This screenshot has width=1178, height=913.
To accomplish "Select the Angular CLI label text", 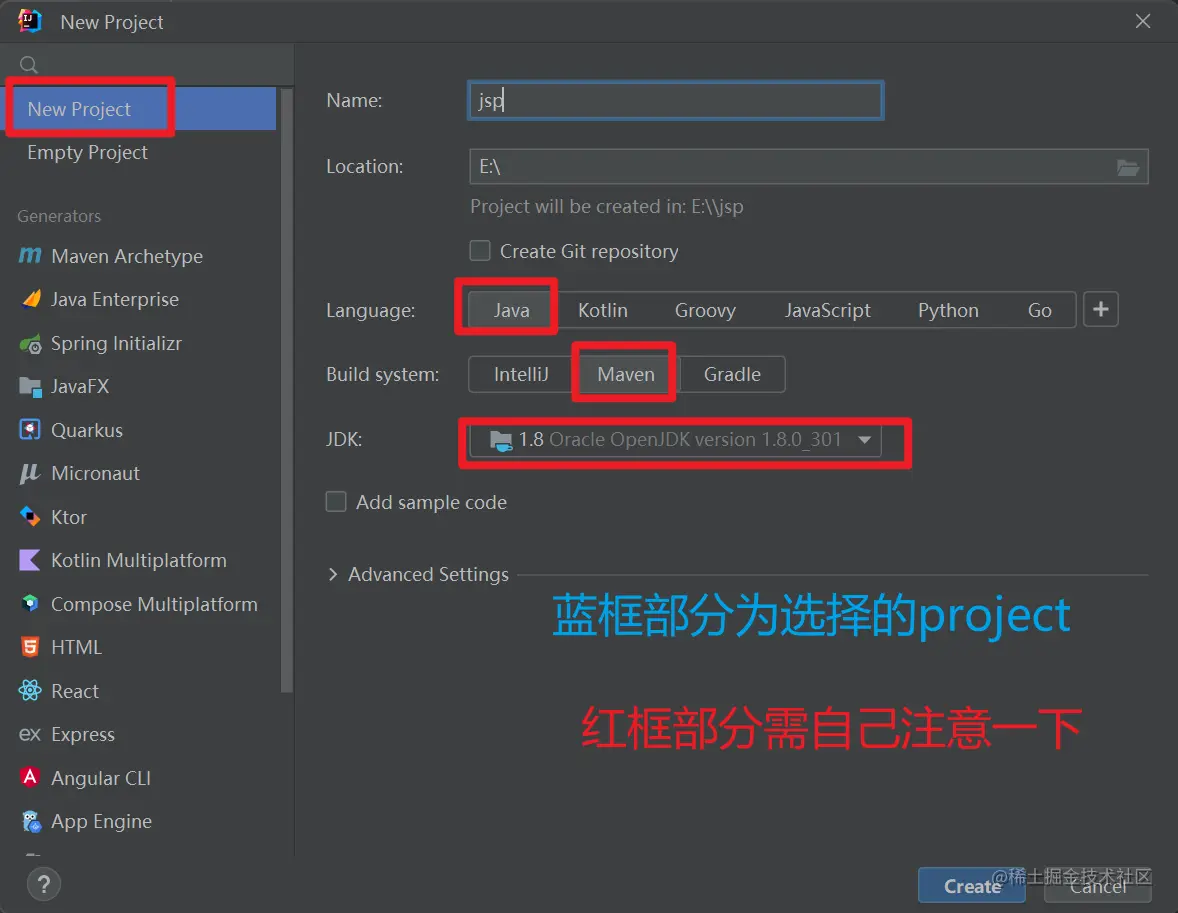I will point(101,778).
